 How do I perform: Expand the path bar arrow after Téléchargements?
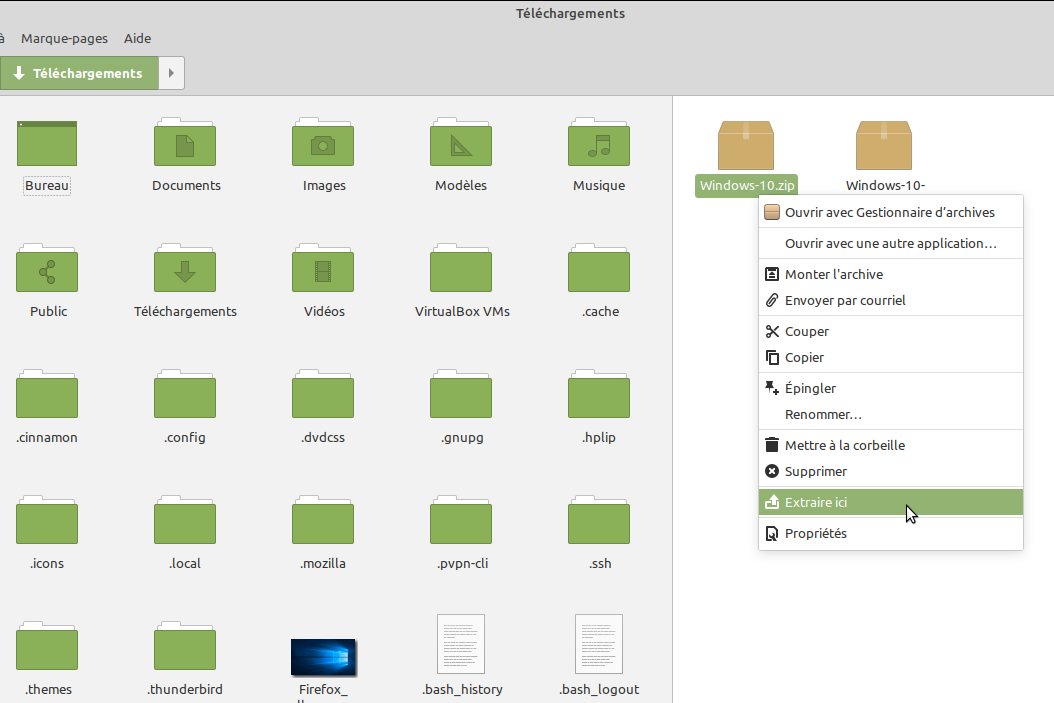pos(172,73)
